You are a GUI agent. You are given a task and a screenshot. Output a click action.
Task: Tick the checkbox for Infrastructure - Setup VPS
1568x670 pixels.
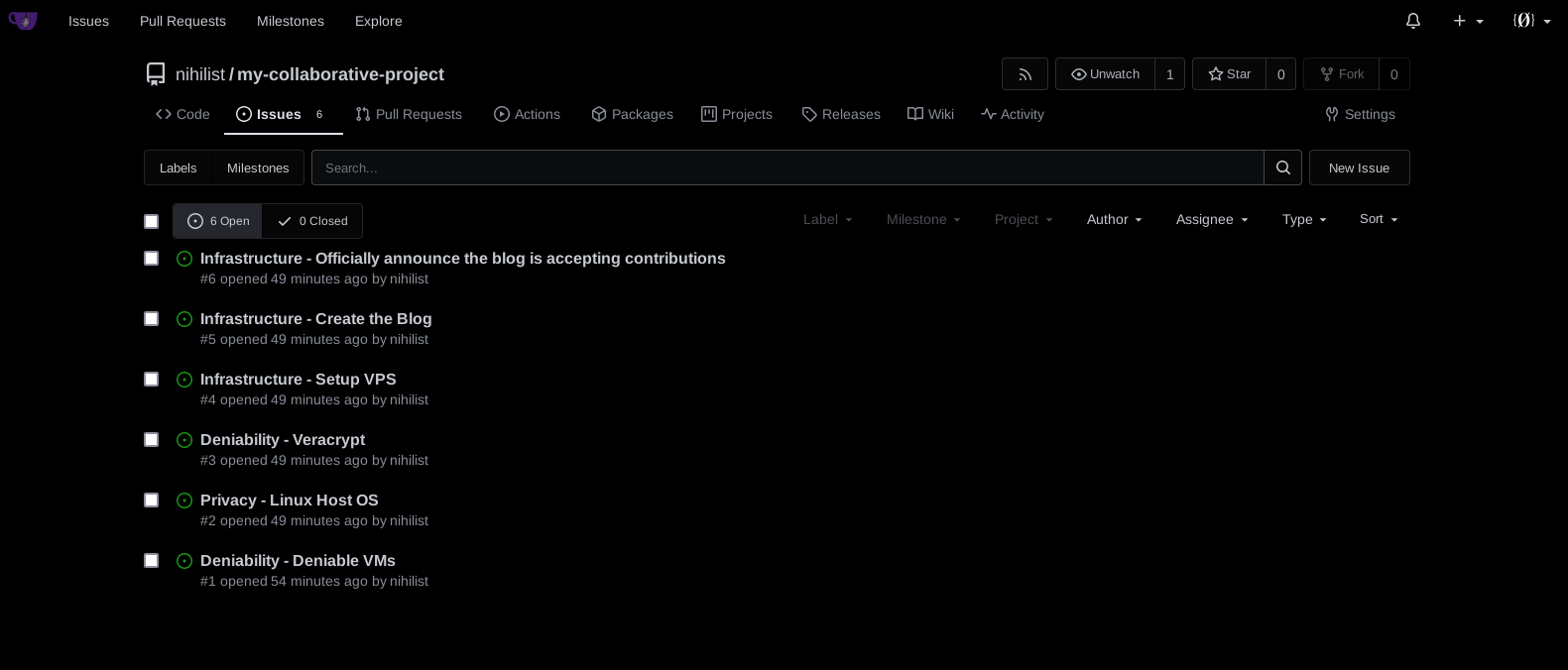coord(151,380)
